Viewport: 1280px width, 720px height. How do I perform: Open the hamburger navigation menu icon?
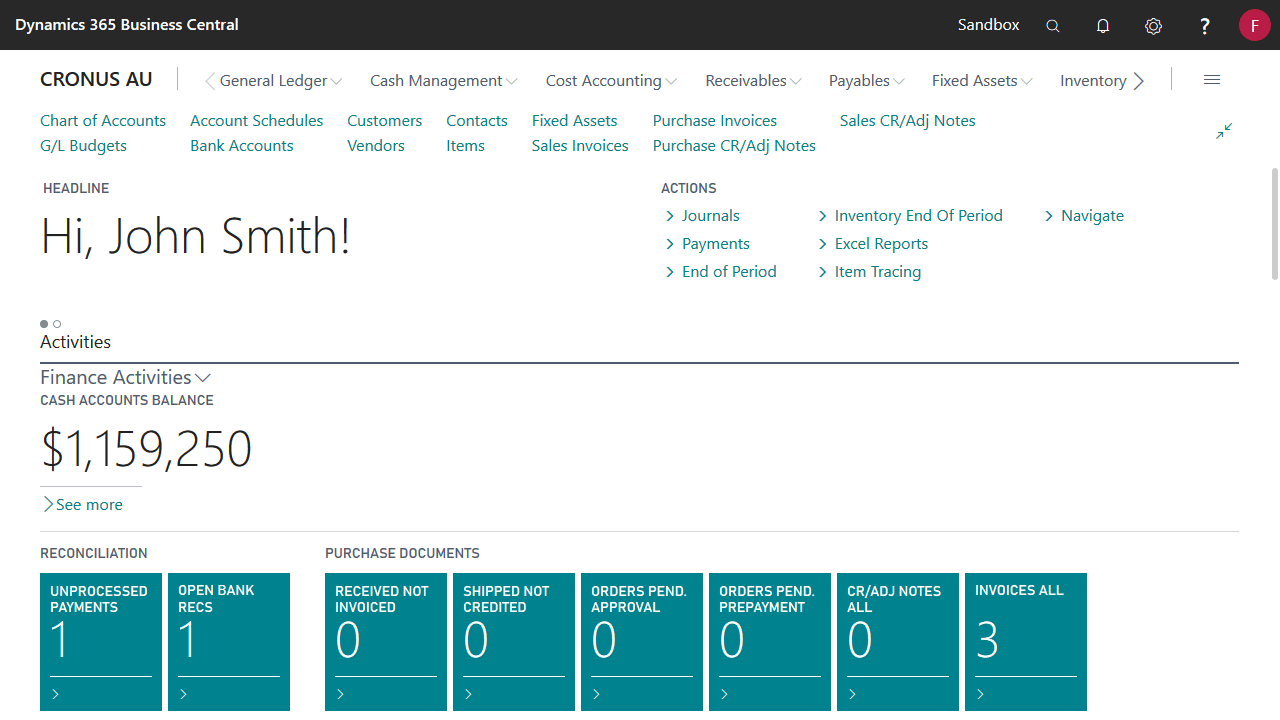click(x=1212, y=80)
